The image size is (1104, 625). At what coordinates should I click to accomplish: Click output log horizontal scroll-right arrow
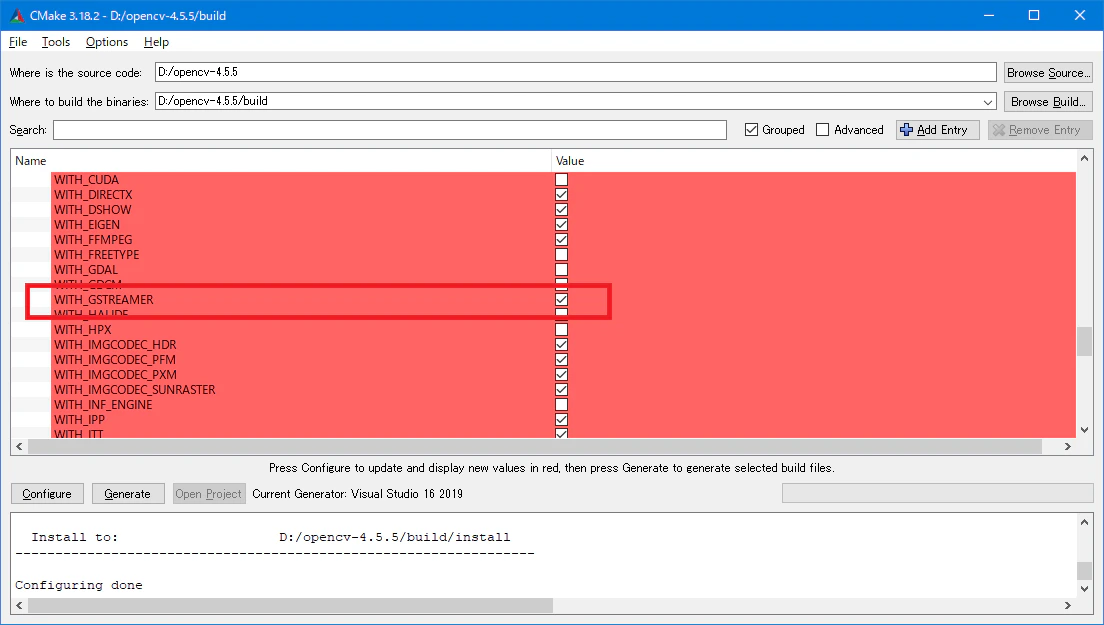pos(1067,605)
